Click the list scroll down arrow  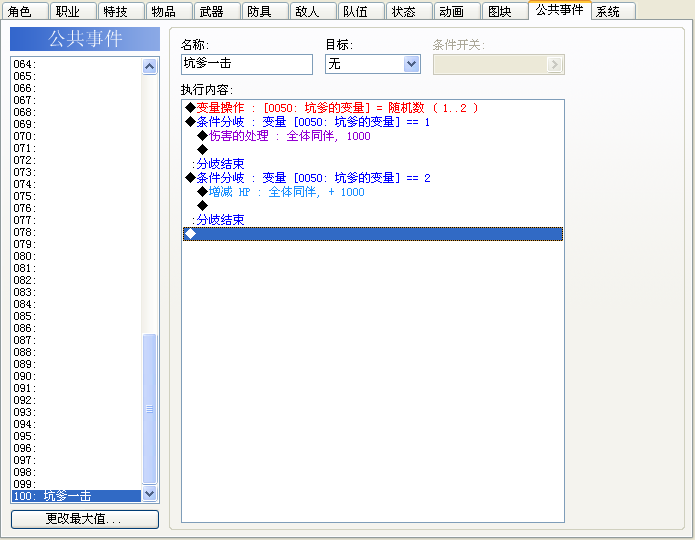pos(150,493)
